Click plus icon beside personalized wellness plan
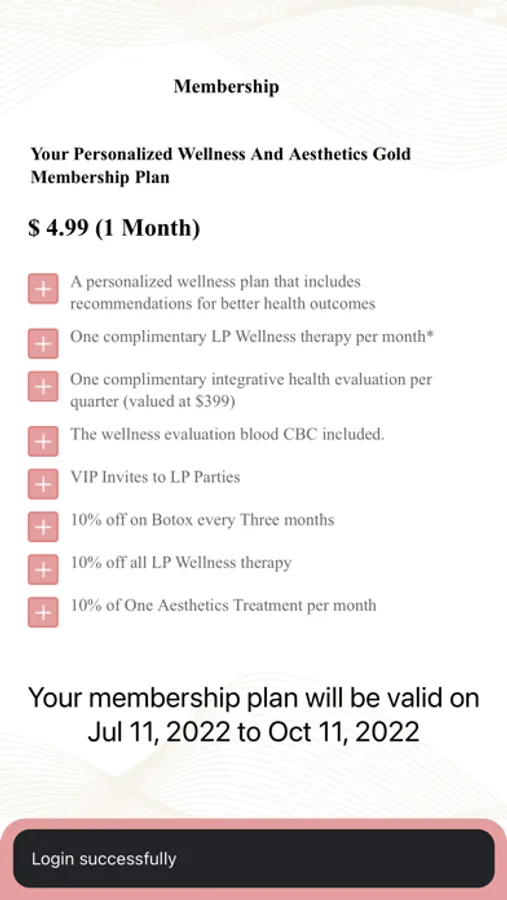Image resolution: width=507 pixels, height=900 pixels. tap(43, 289)
